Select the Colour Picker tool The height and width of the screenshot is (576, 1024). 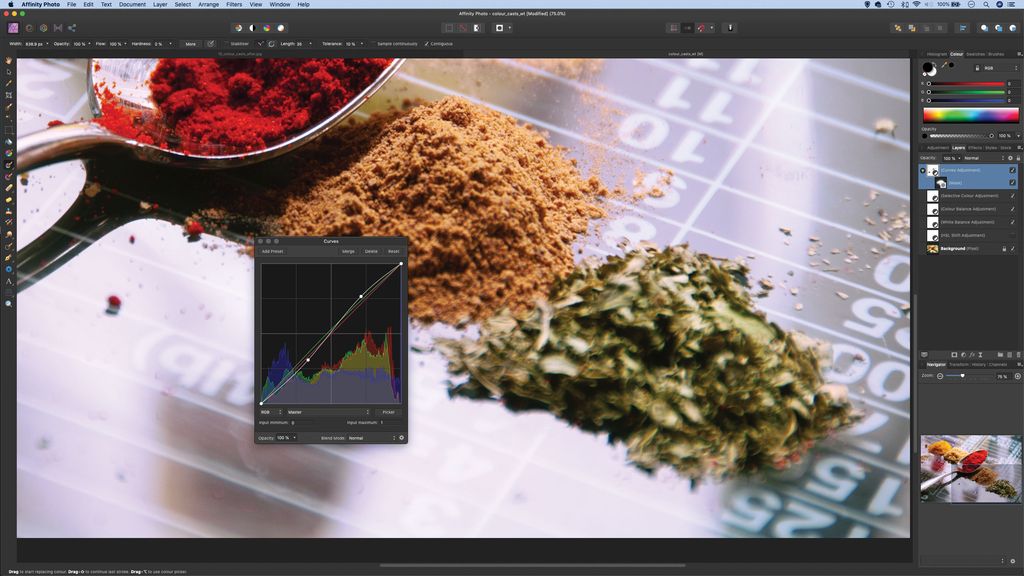tap(8, 84)
